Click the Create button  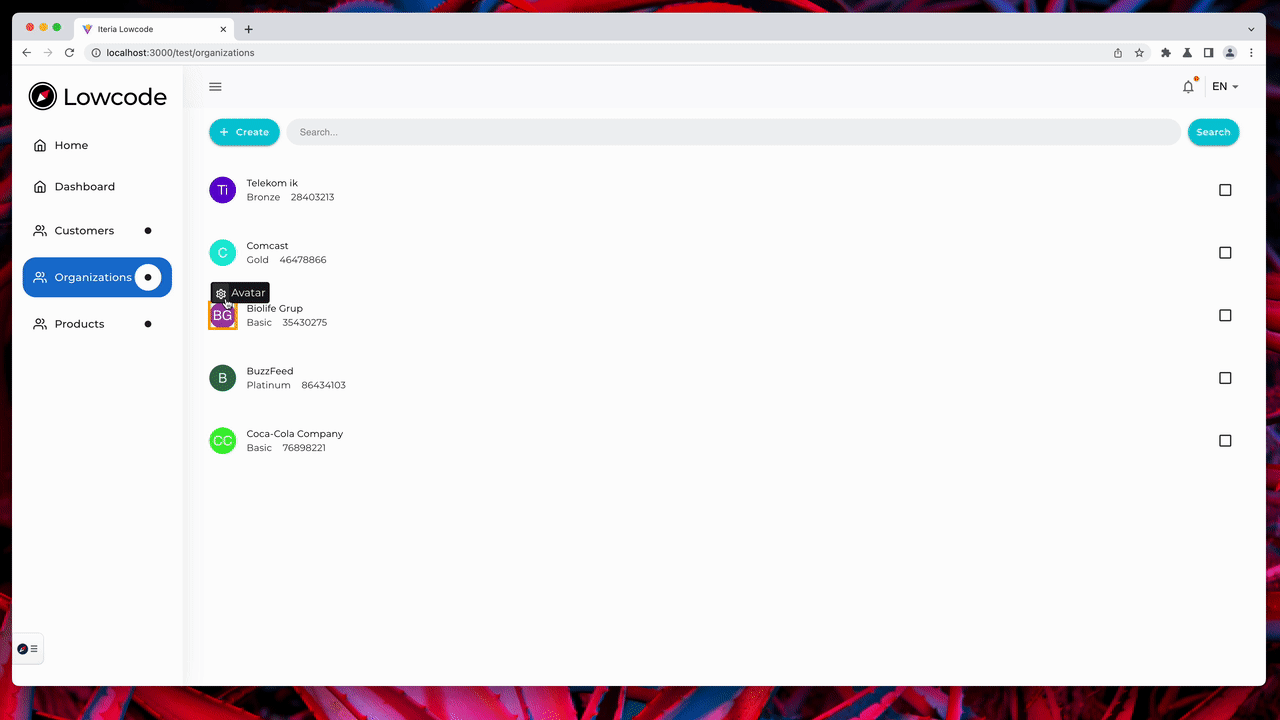point(244,132)
